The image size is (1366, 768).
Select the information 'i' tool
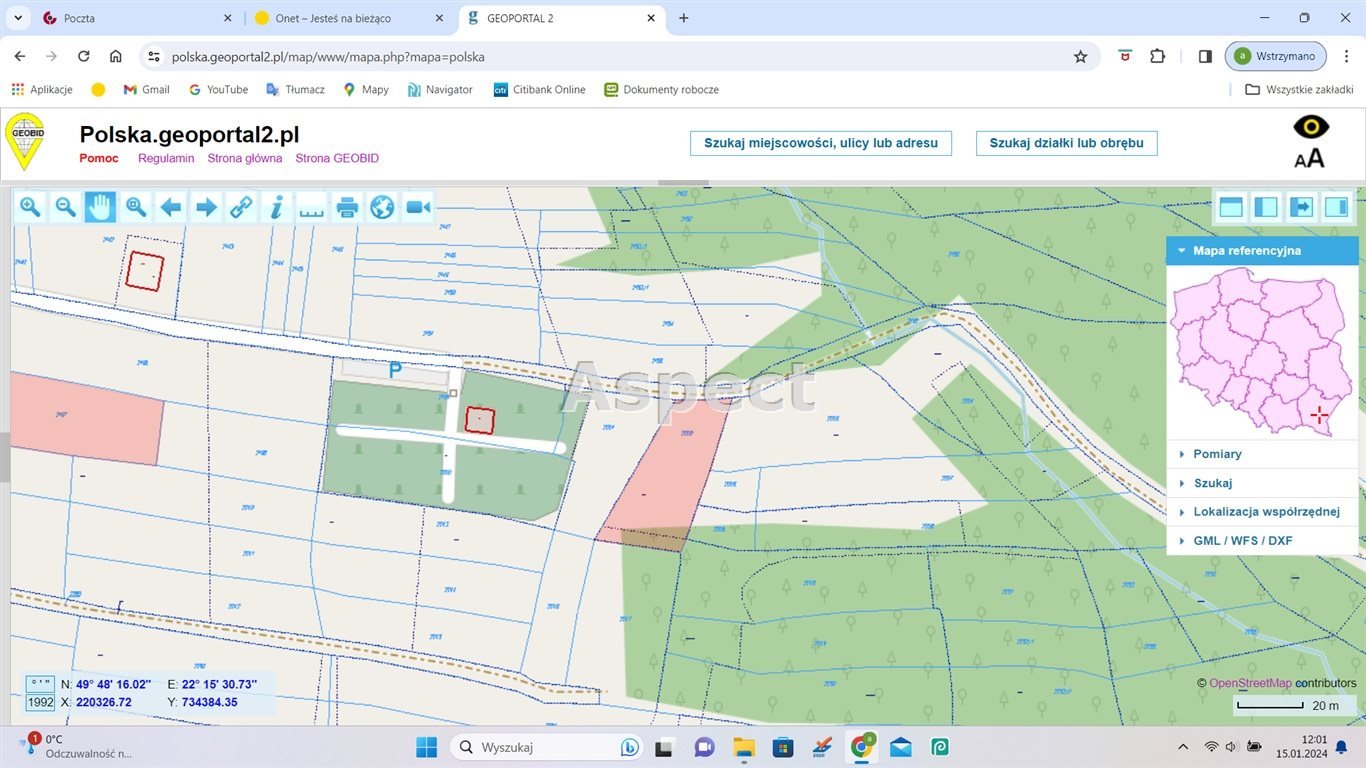[277, 207]
